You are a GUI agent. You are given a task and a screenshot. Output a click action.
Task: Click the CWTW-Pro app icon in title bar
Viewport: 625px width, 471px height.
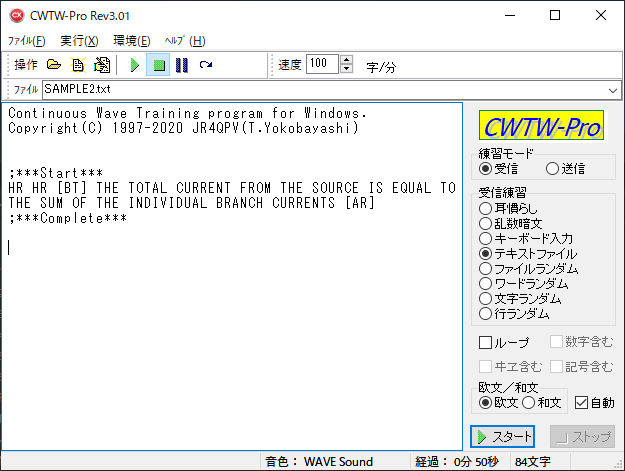(17, 16)
